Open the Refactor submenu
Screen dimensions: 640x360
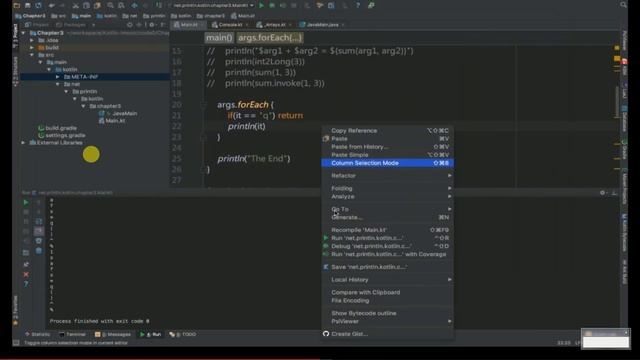pos(388,176)
